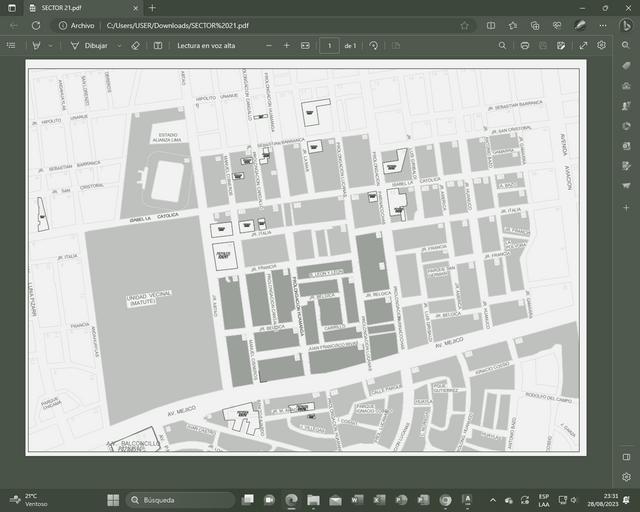Image resolution: width=640 pixels, height=512 pixels.
Task: Close the SECTOR 21.pdf tab
Action: [136, 8]
